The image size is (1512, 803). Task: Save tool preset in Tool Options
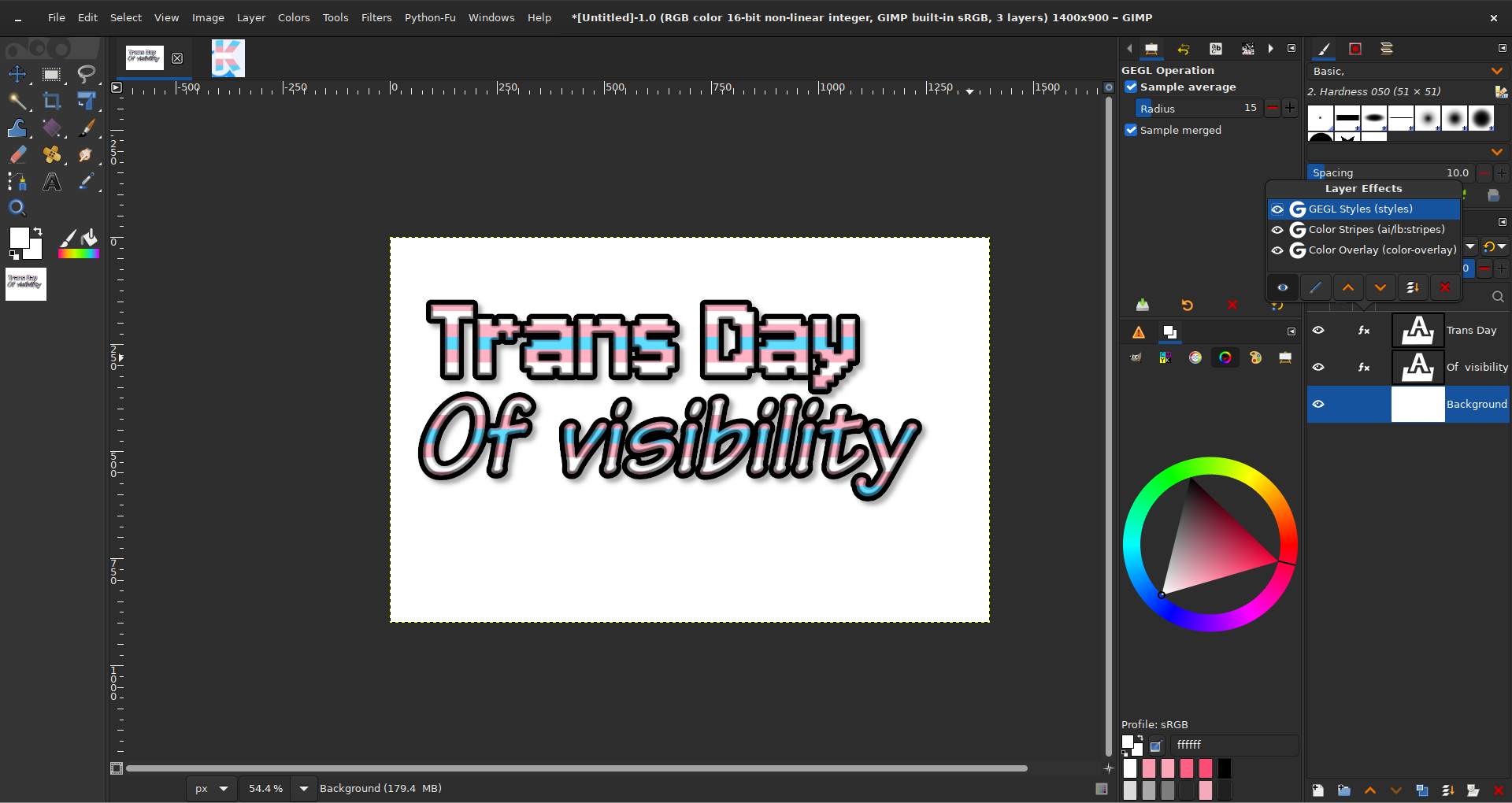point(1143,305)
